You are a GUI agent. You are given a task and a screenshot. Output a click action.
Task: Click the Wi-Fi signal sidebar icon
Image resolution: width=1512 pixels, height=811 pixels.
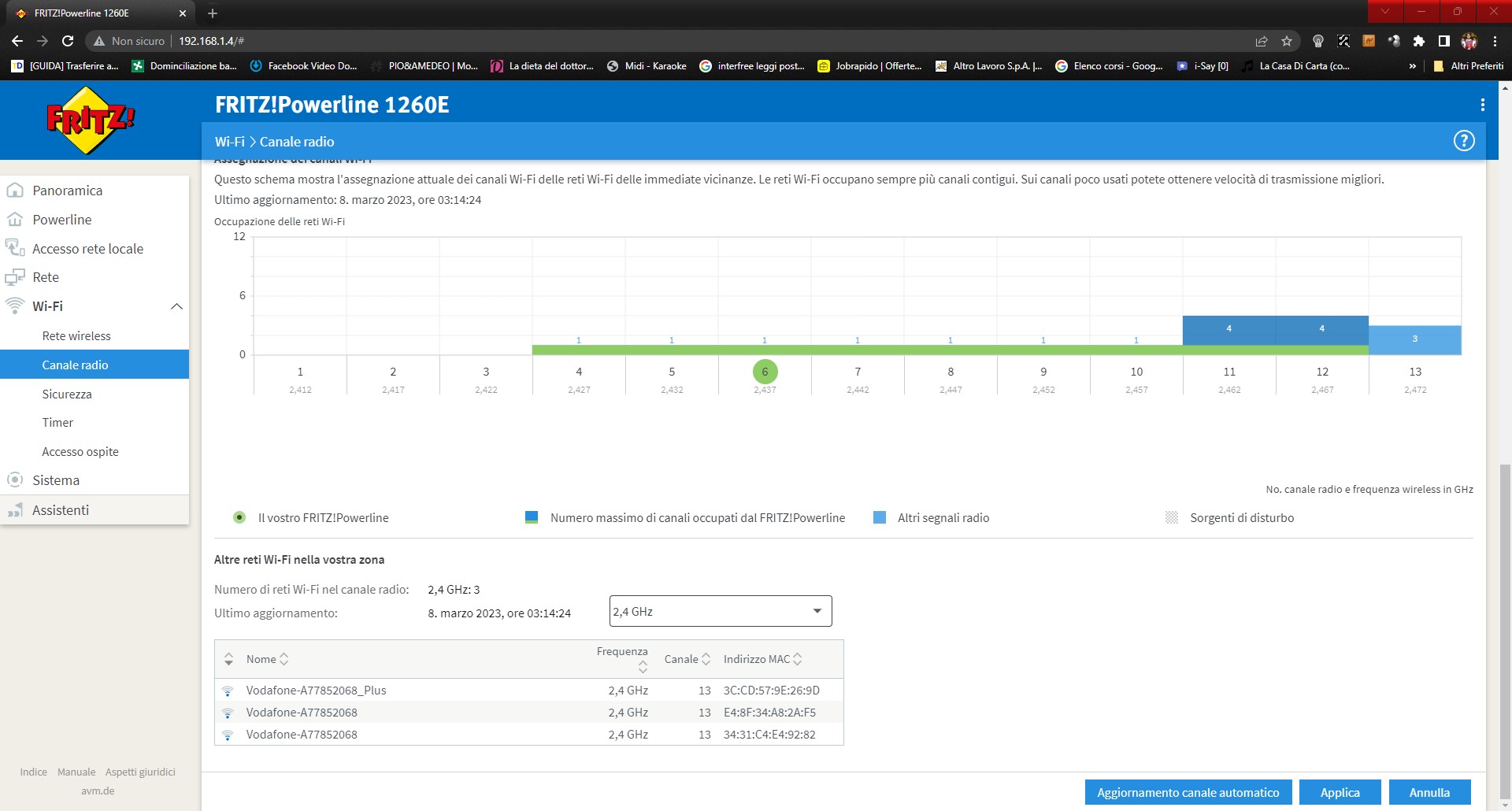(14, 306)
